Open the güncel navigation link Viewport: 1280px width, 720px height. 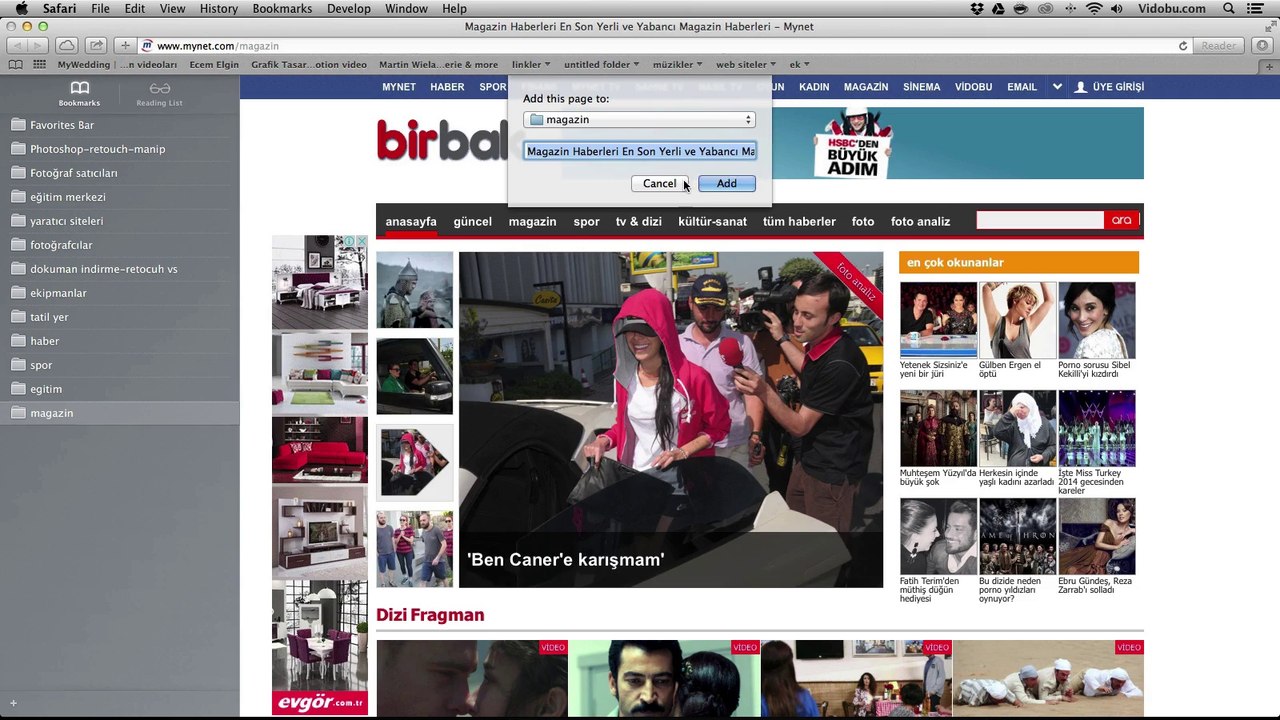(472, 222)
